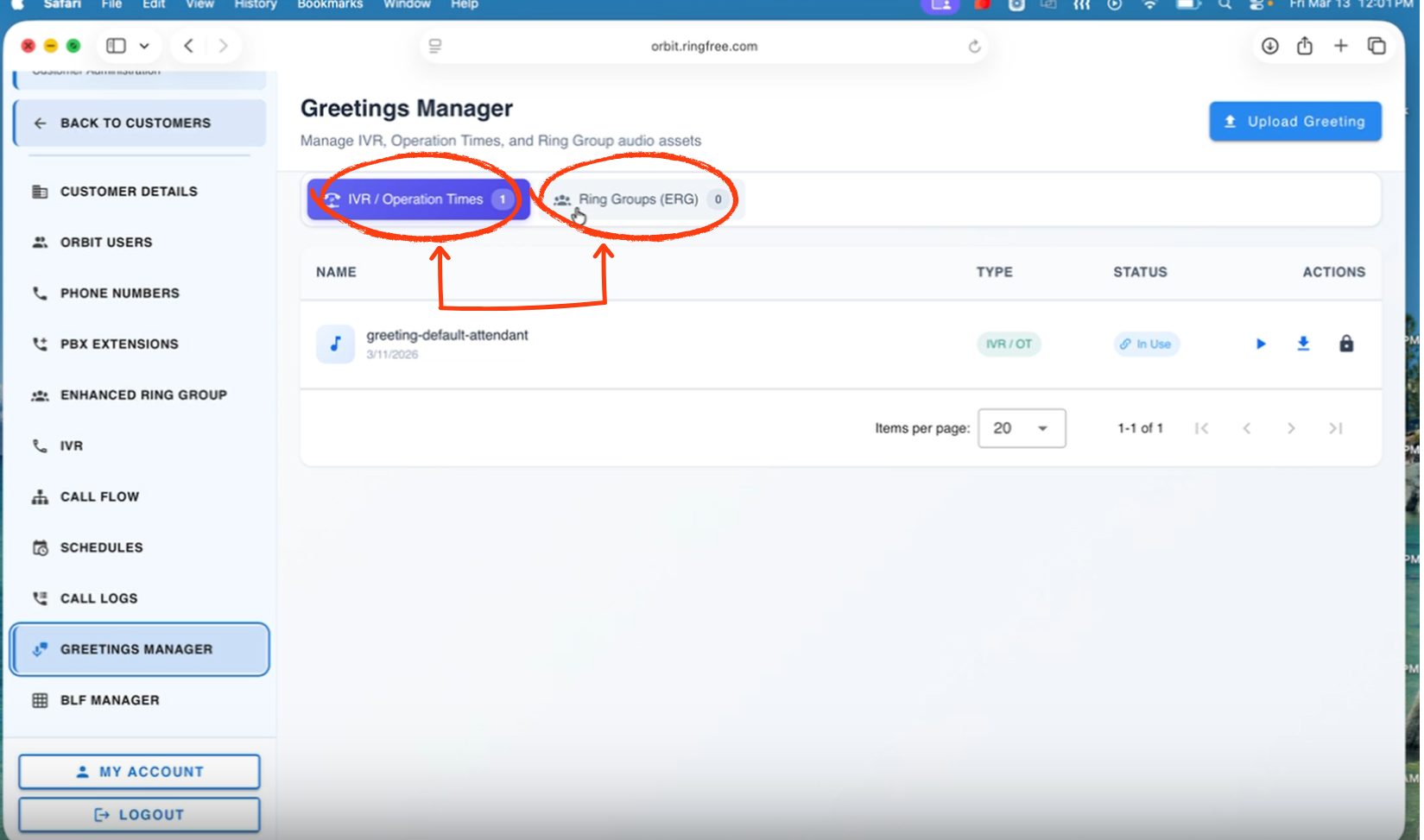The width and height of the screenshot is (1424, 840).
Task: Open a new Safari tab with plus icon
Action: point(1340,46)
